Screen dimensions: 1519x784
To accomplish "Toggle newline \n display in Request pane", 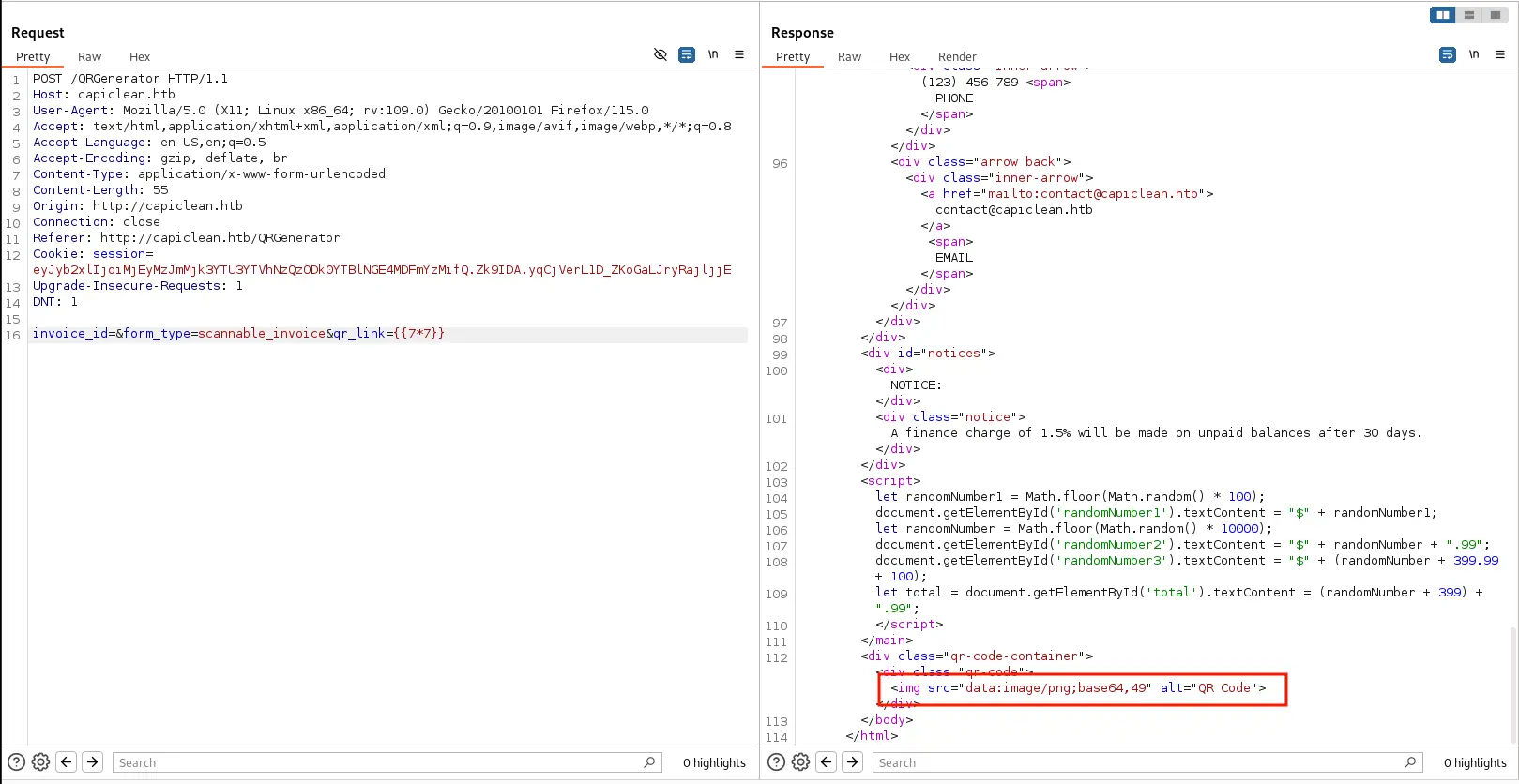I will (713, 54).
